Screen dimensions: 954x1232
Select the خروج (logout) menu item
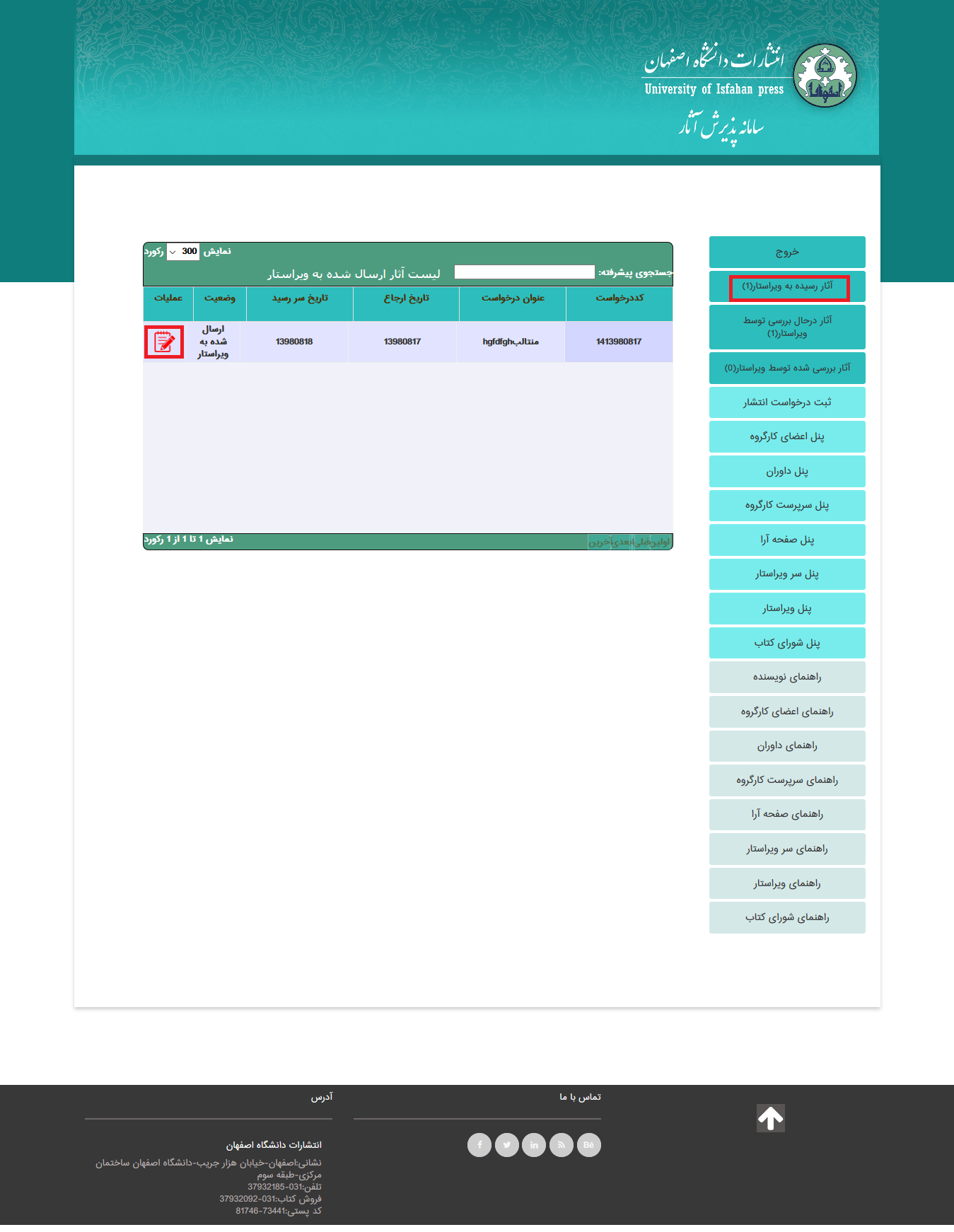tap(787, 252)
